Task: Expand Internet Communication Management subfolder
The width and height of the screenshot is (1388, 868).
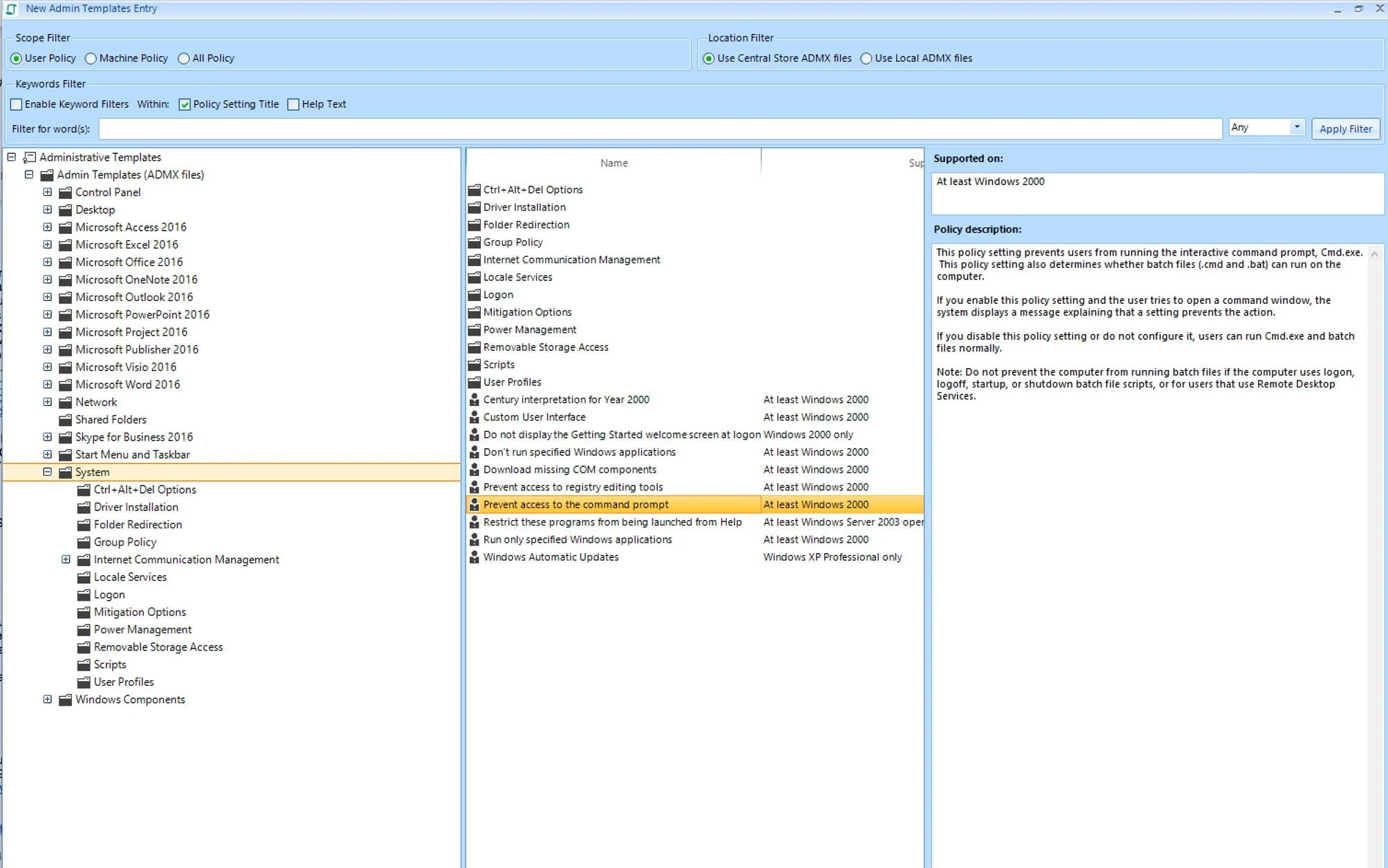Action: 66,559
